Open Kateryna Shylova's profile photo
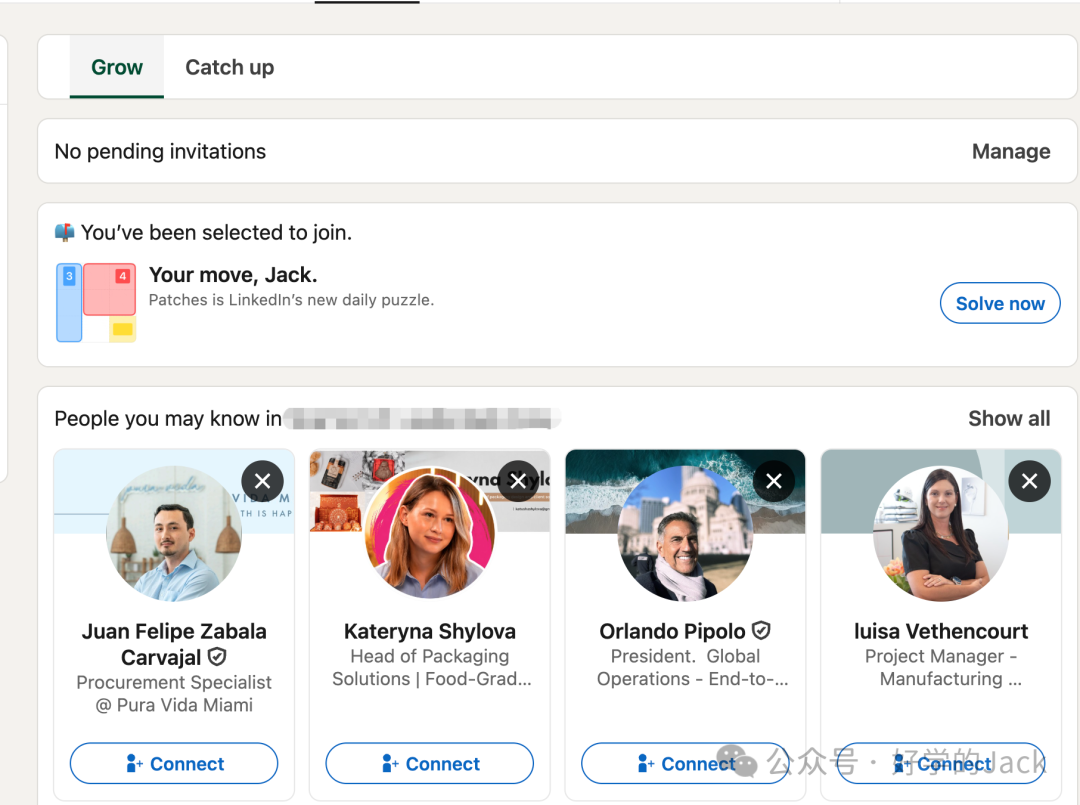The height and width of the screenshot is (805, 1080). pos(430,533)
